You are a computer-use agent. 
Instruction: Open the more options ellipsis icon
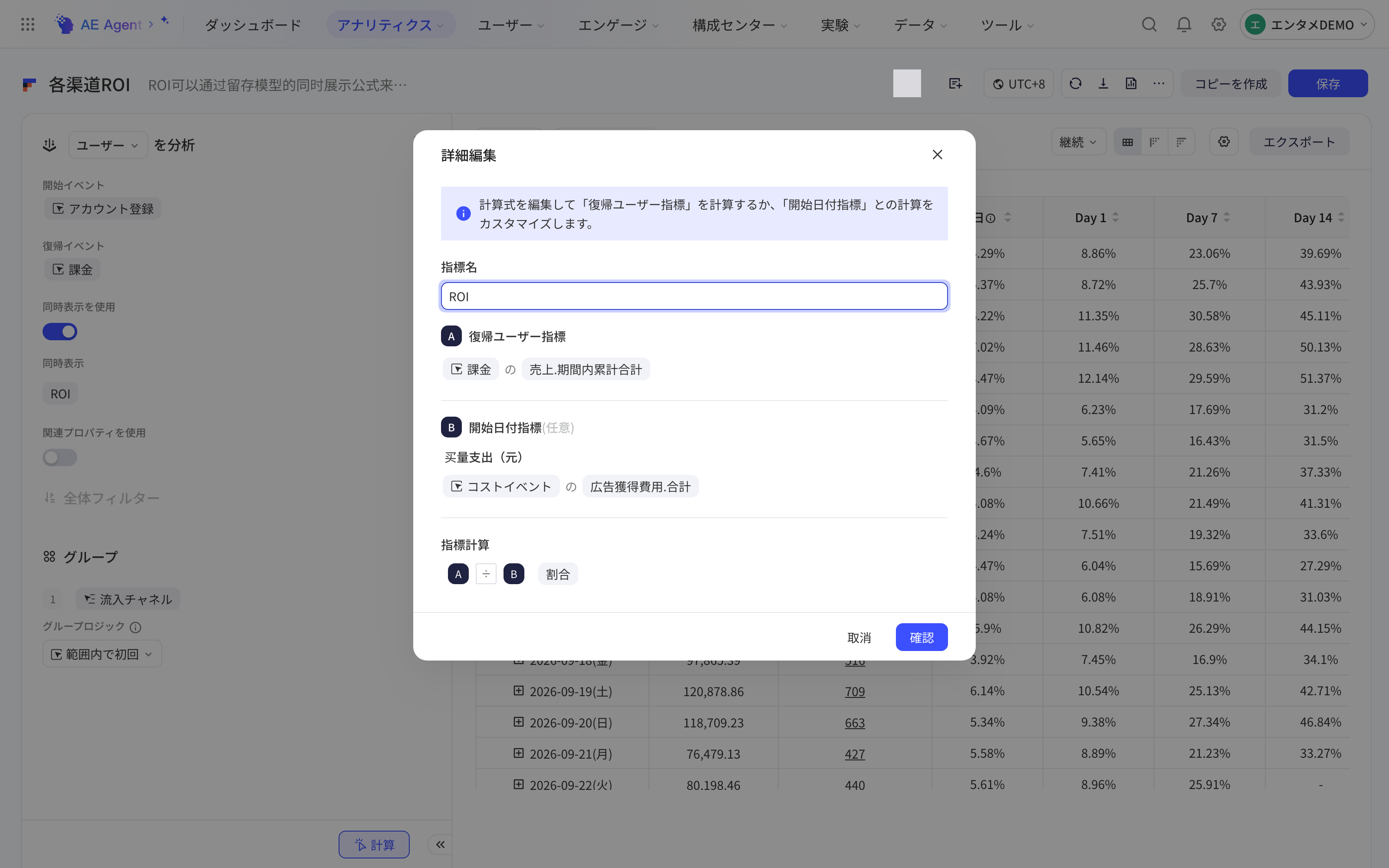(x=1159, y=84)
